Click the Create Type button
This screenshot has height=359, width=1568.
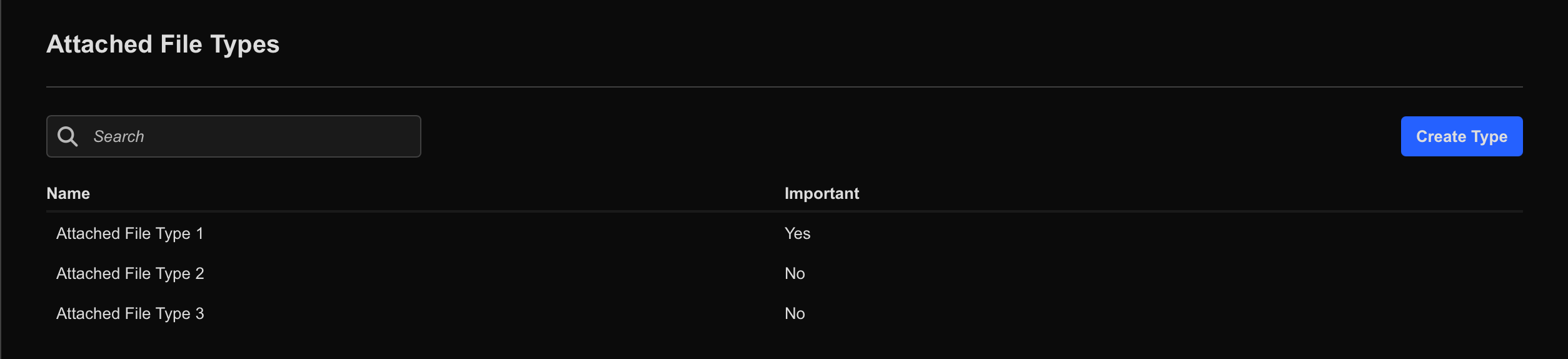point(1462,136)
